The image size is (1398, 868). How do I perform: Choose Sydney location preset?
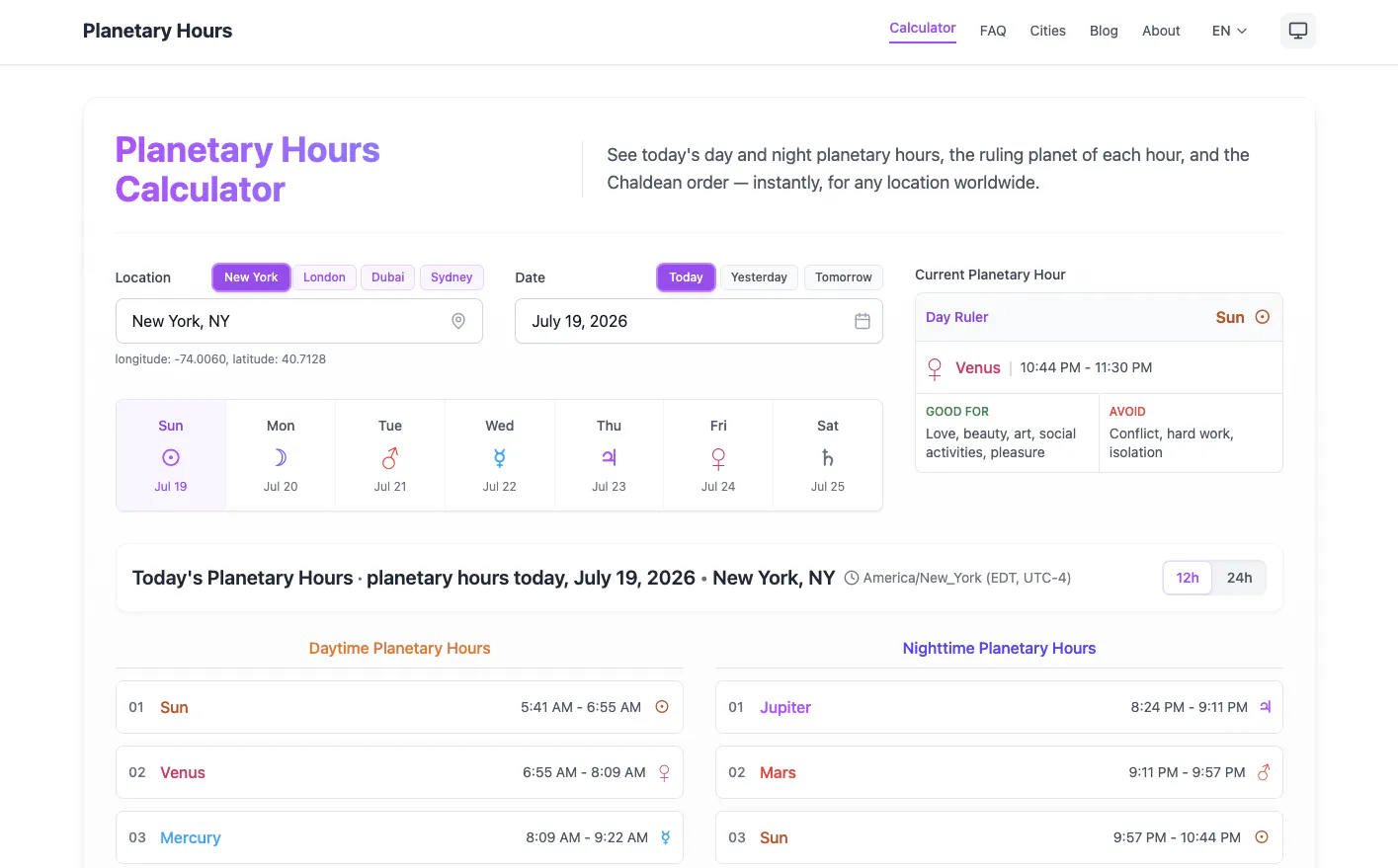(452, 277)
